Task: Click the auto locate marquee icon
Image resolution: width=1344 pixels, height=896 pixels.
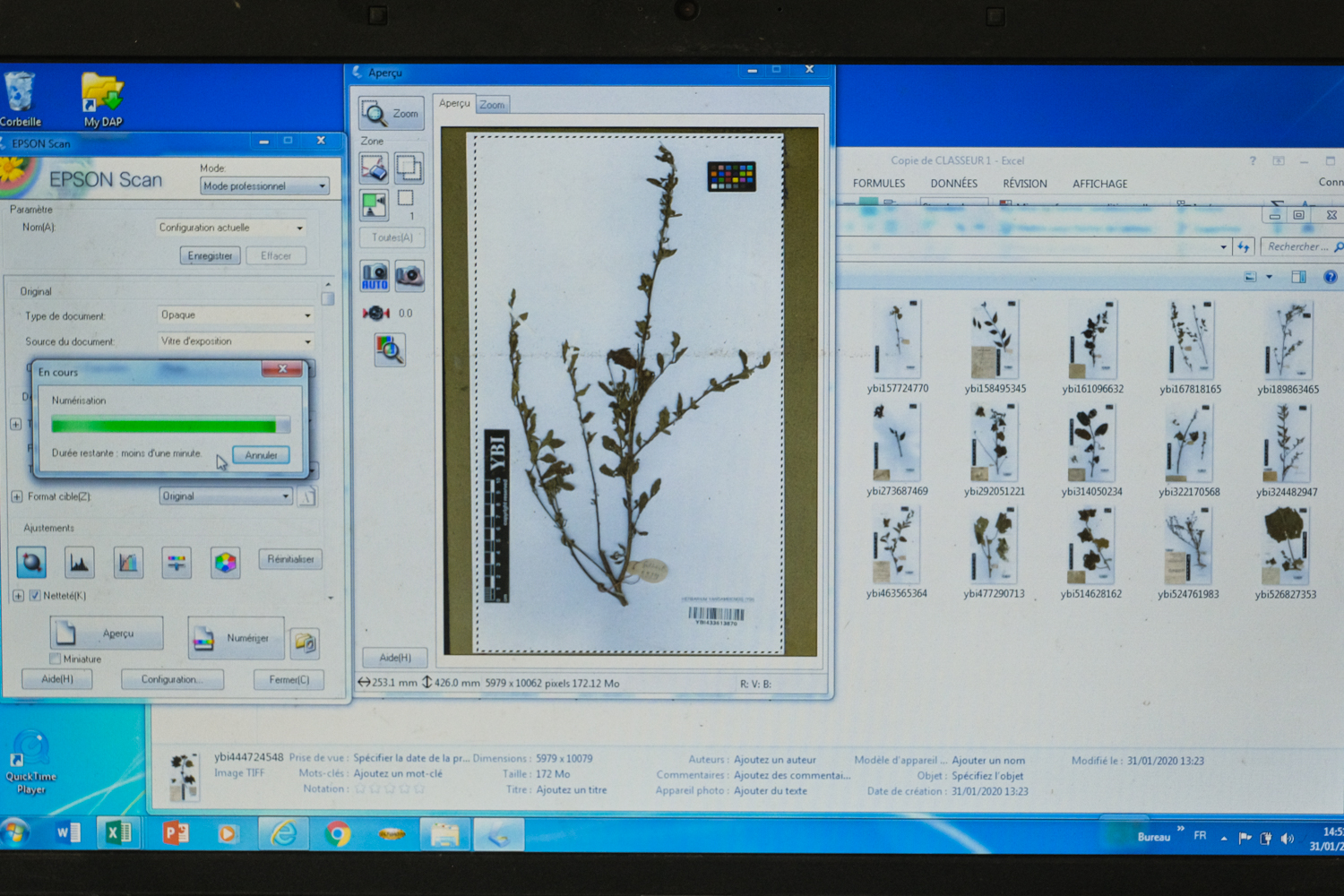Action: tap(374, 204)
